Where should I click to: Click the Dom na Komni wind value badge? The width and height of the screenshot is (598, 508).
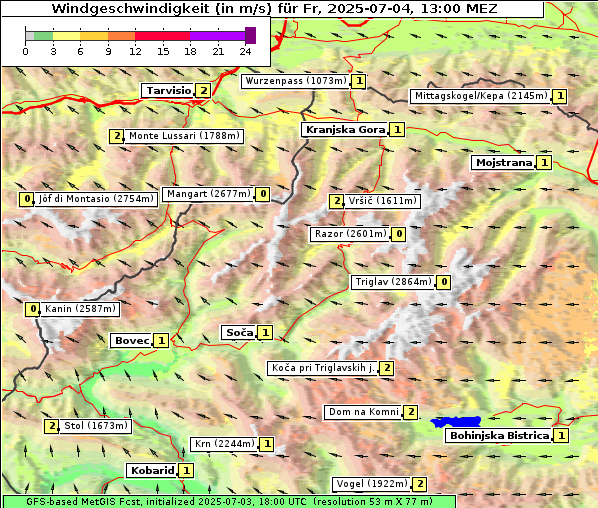[411, 412]
